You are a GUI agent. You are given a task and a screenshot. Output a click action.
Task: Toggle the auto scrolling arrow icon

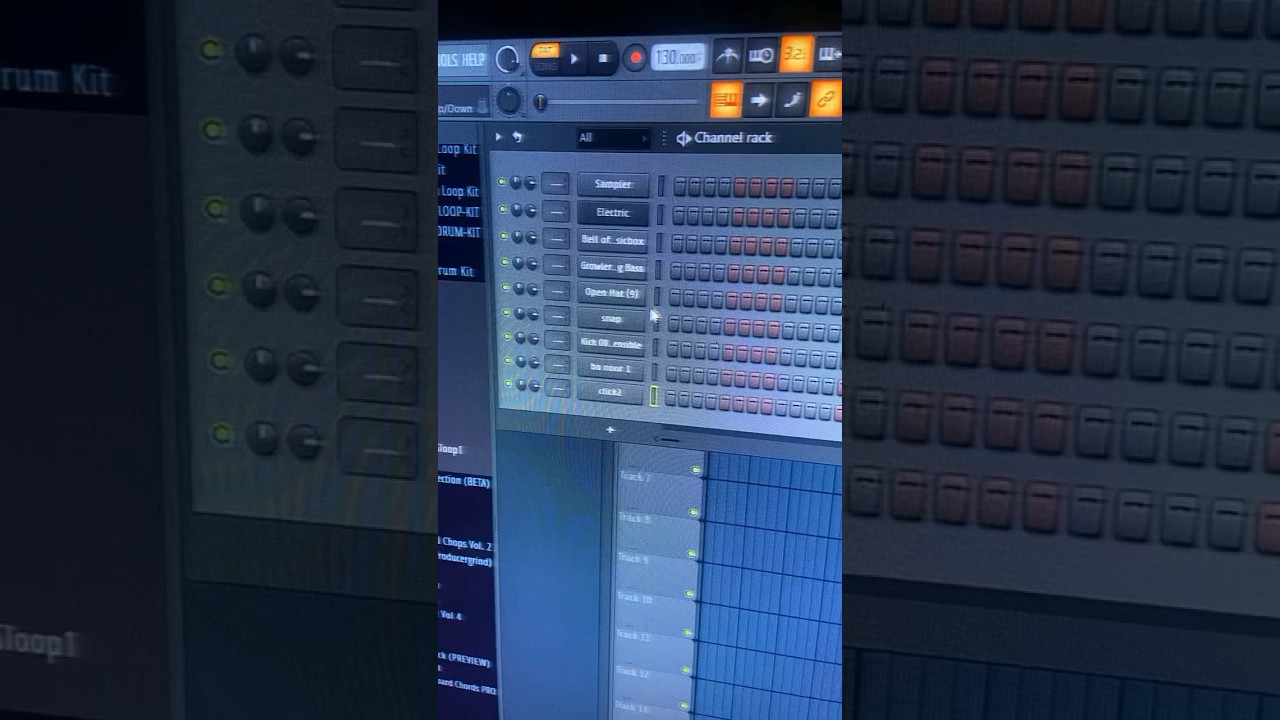(x=758, y=100)
